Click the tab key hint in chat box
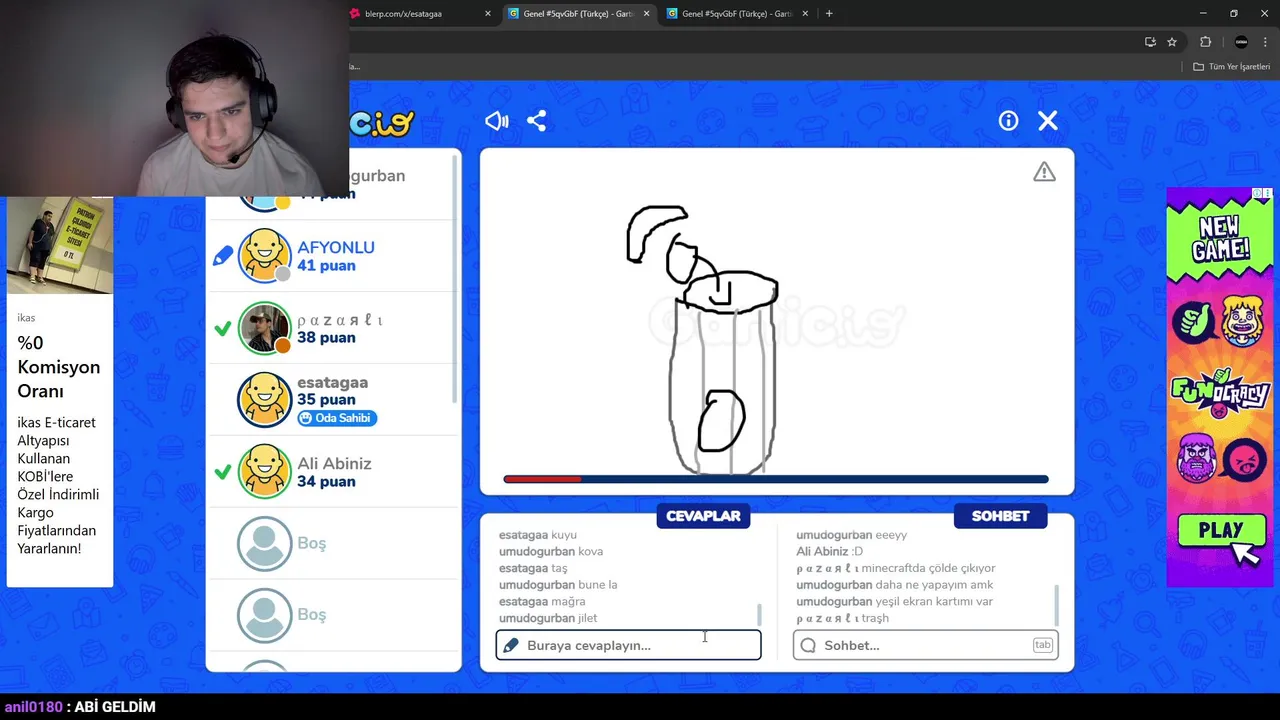This screenshot has width=1280, height=720. pos(1042,645)
